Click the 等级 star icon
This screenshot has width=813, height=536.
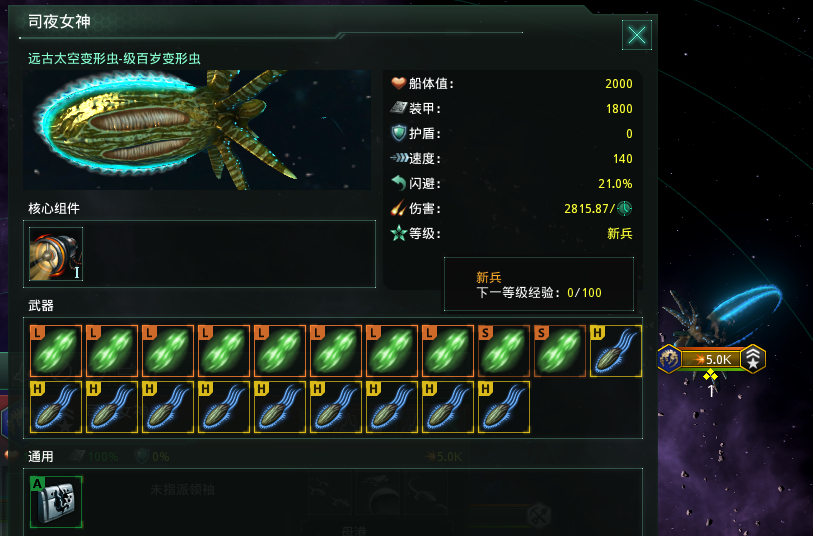pos(398,233)
